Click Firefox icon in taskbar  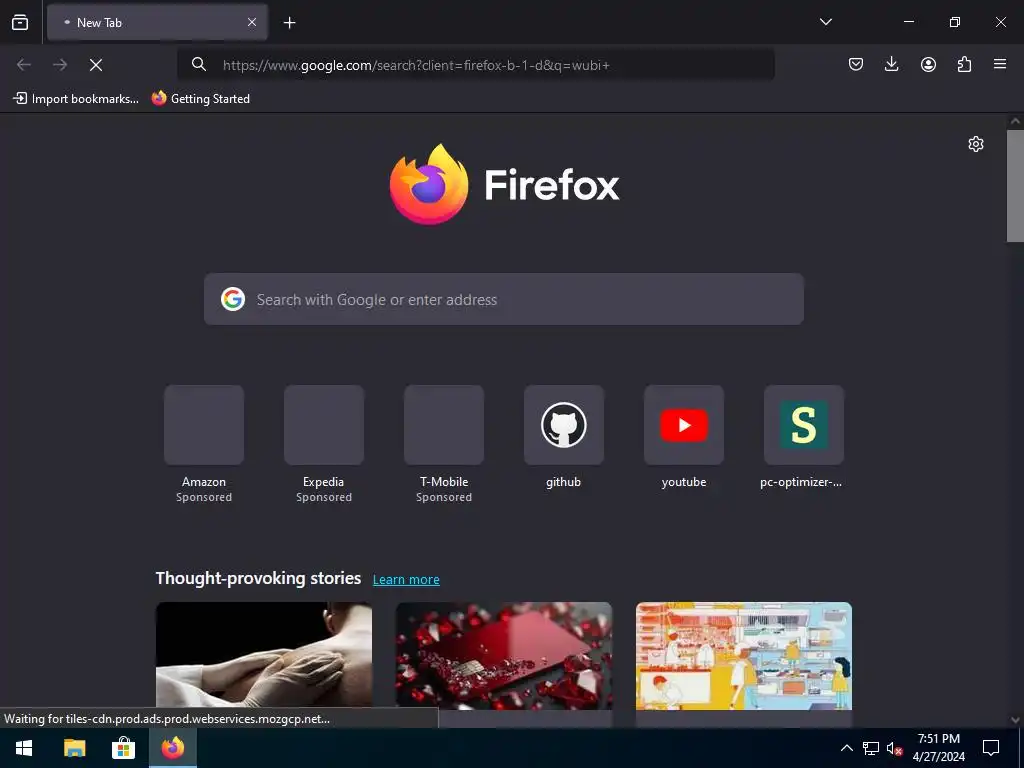coord(173,748)
